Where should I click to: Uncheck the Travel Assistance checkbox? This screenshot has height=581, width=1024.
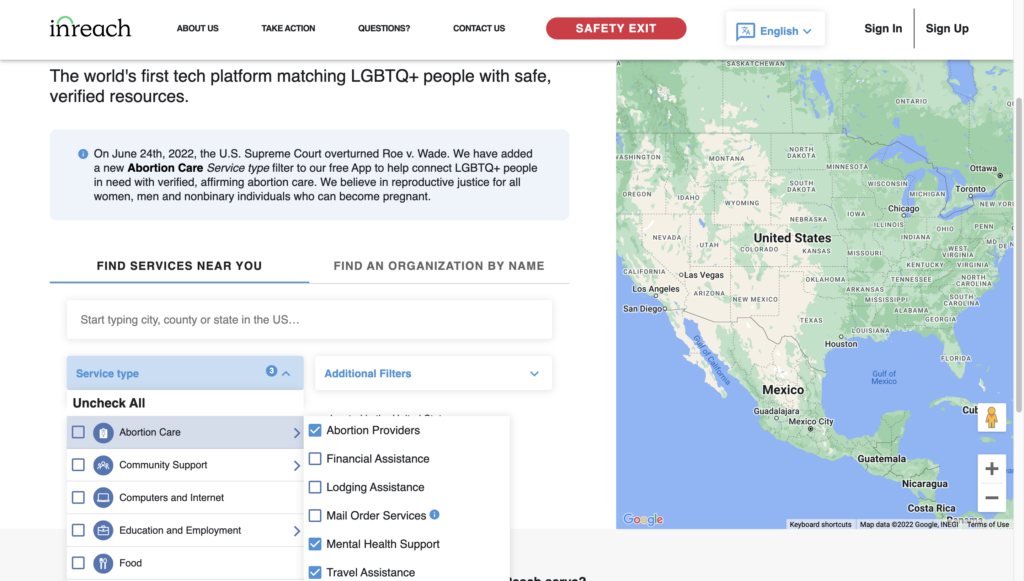pos(315,573)
